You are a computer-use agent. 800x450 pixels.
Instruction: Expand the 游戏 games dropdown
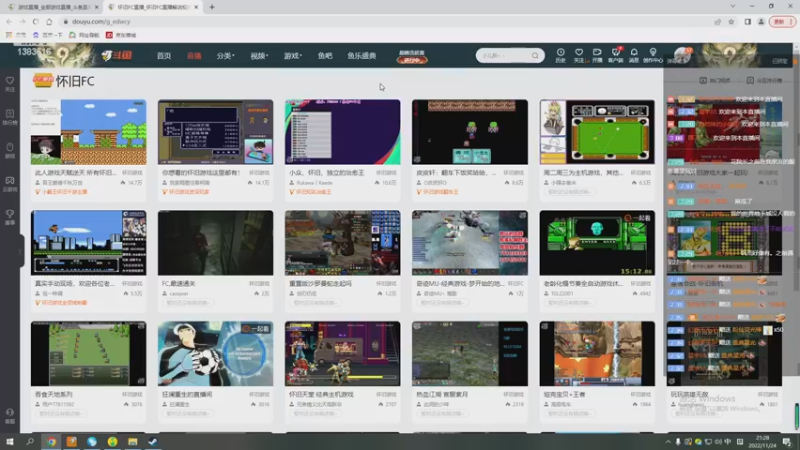pyautogui.click(x=293, y=56)
